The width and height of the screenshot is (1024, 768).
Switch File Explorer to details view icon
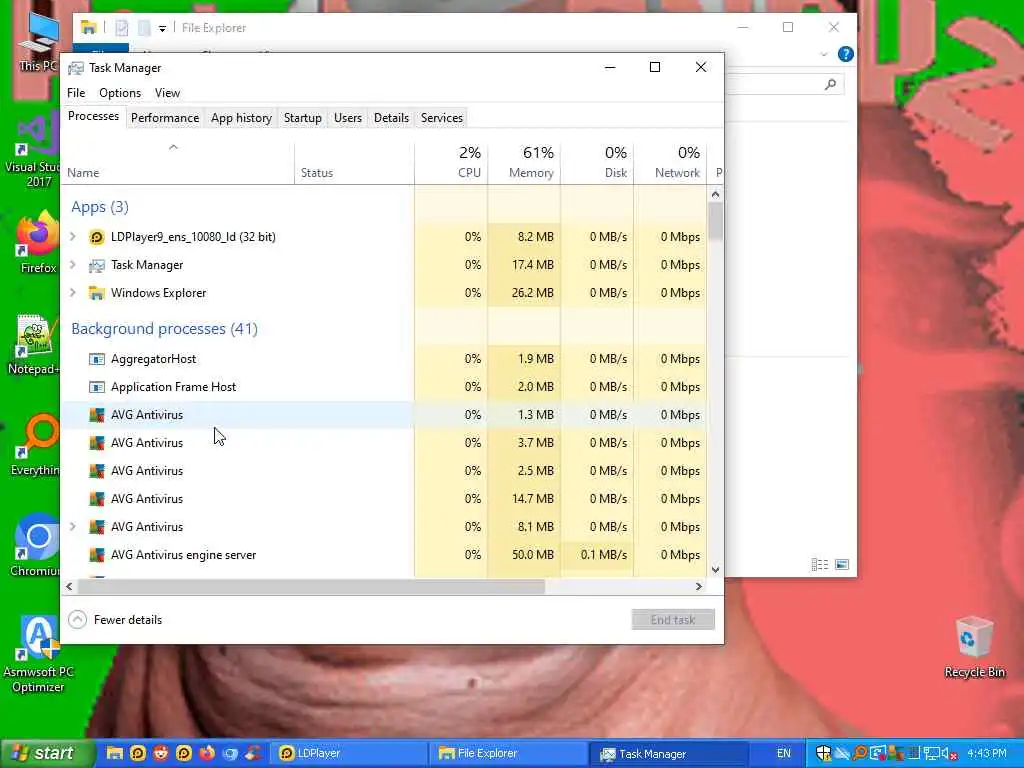pos(820,564)
